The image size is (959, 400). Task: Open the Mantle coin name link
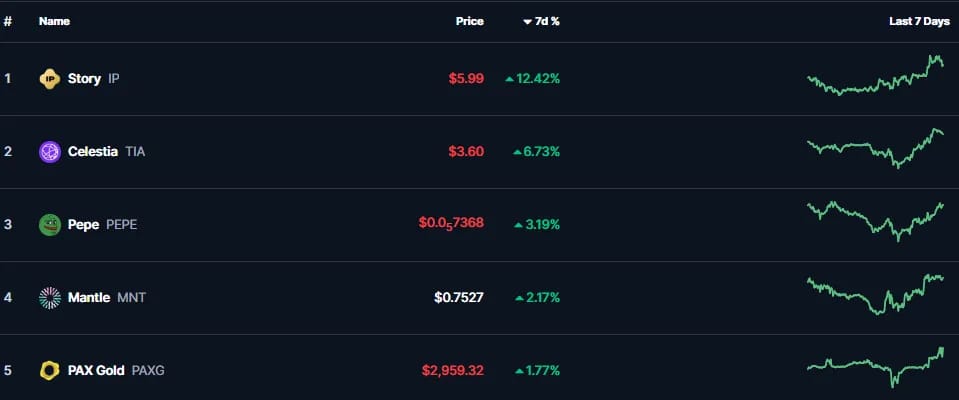pyautogui.click(x=89, y=298)
